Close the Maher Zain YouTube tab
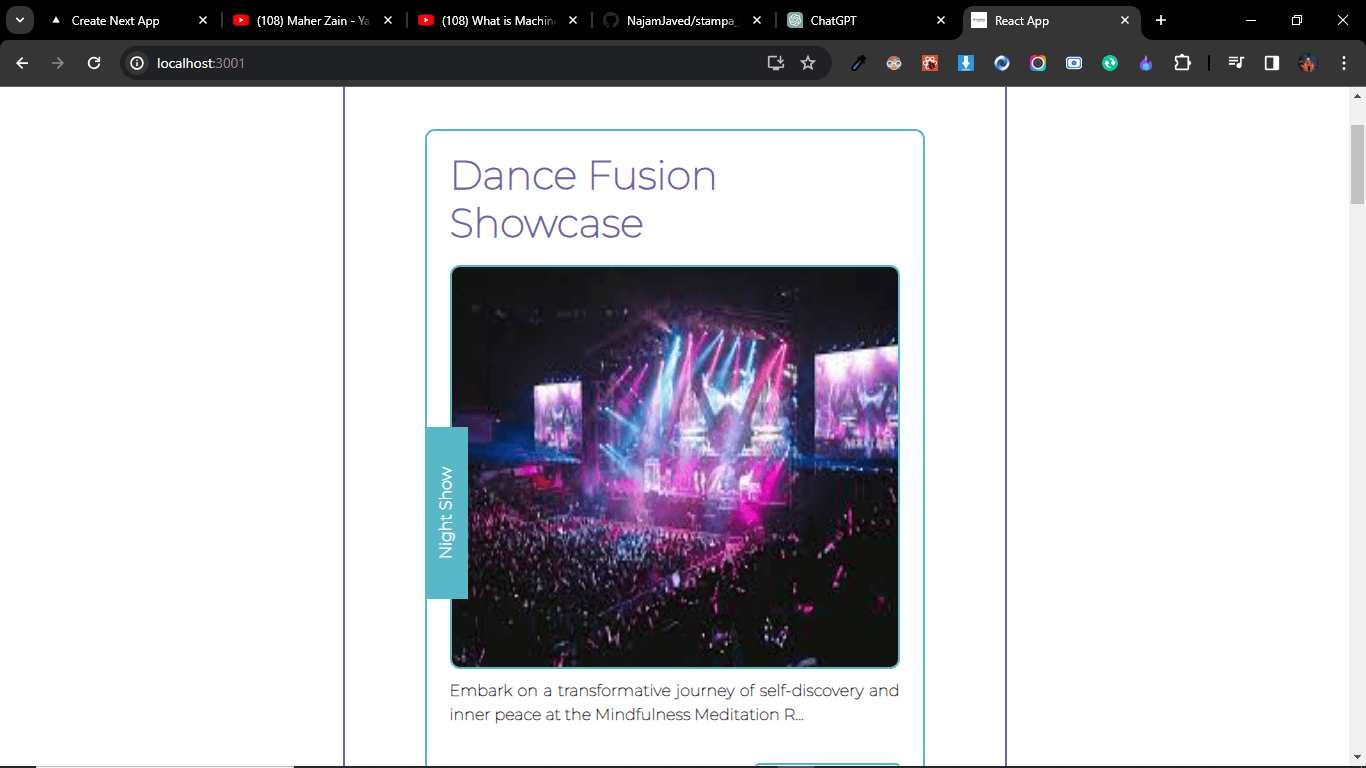The width and height of the screenshot is (1366, 768). 388,20
